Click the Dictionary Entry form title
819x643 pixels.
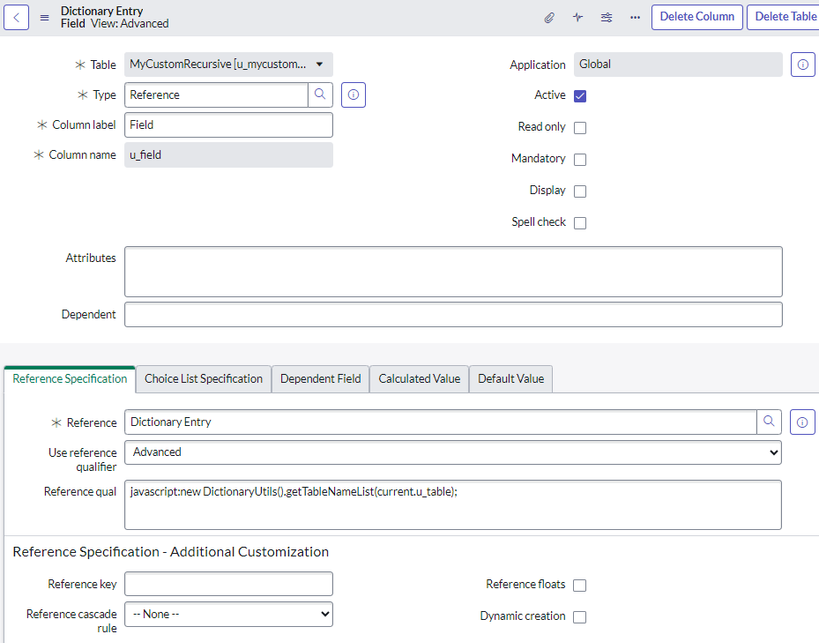[x=102, y=11]
